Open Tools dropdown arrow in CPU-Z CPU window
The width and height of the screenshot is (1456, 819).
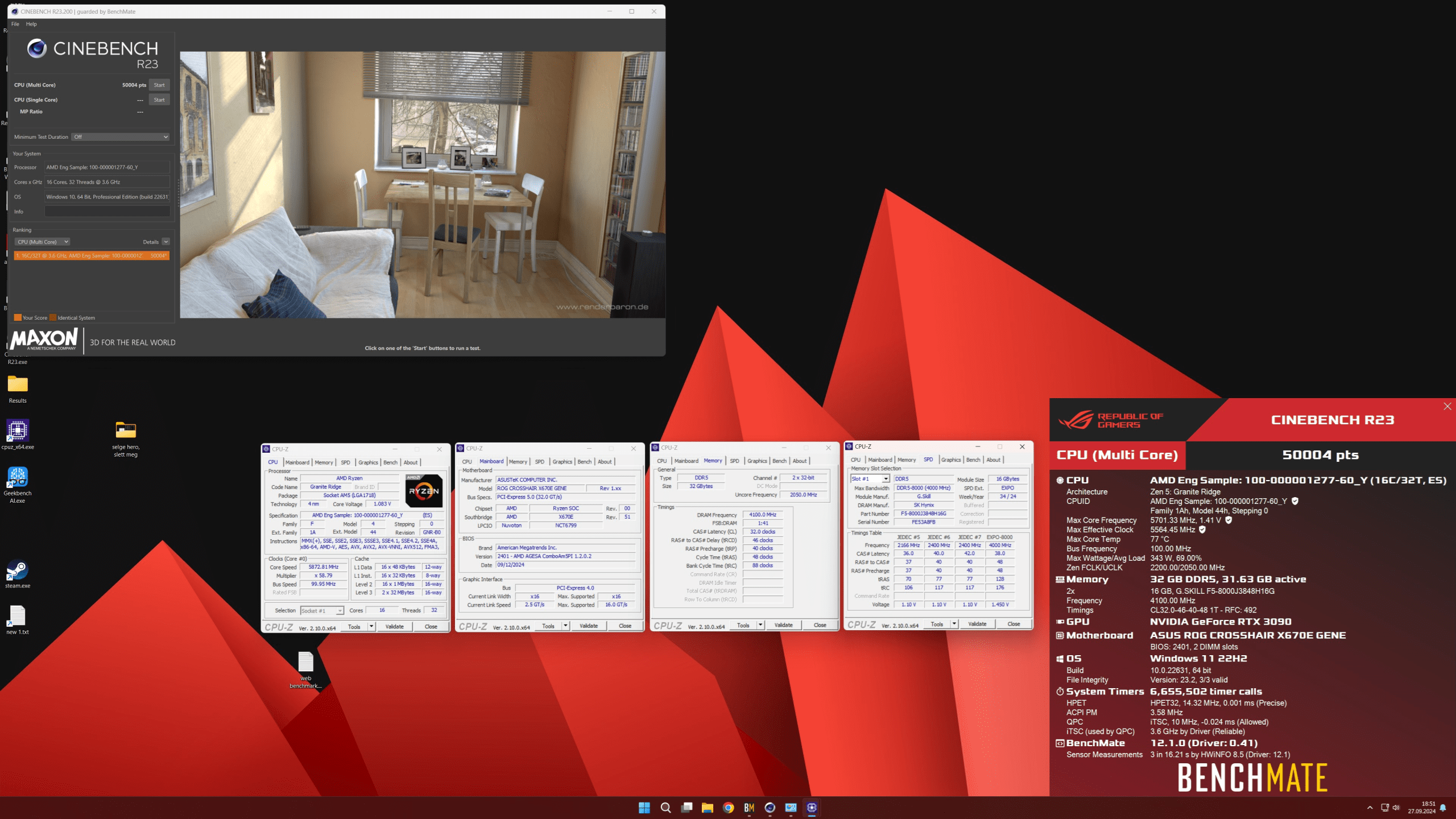[x=371, y=627]
